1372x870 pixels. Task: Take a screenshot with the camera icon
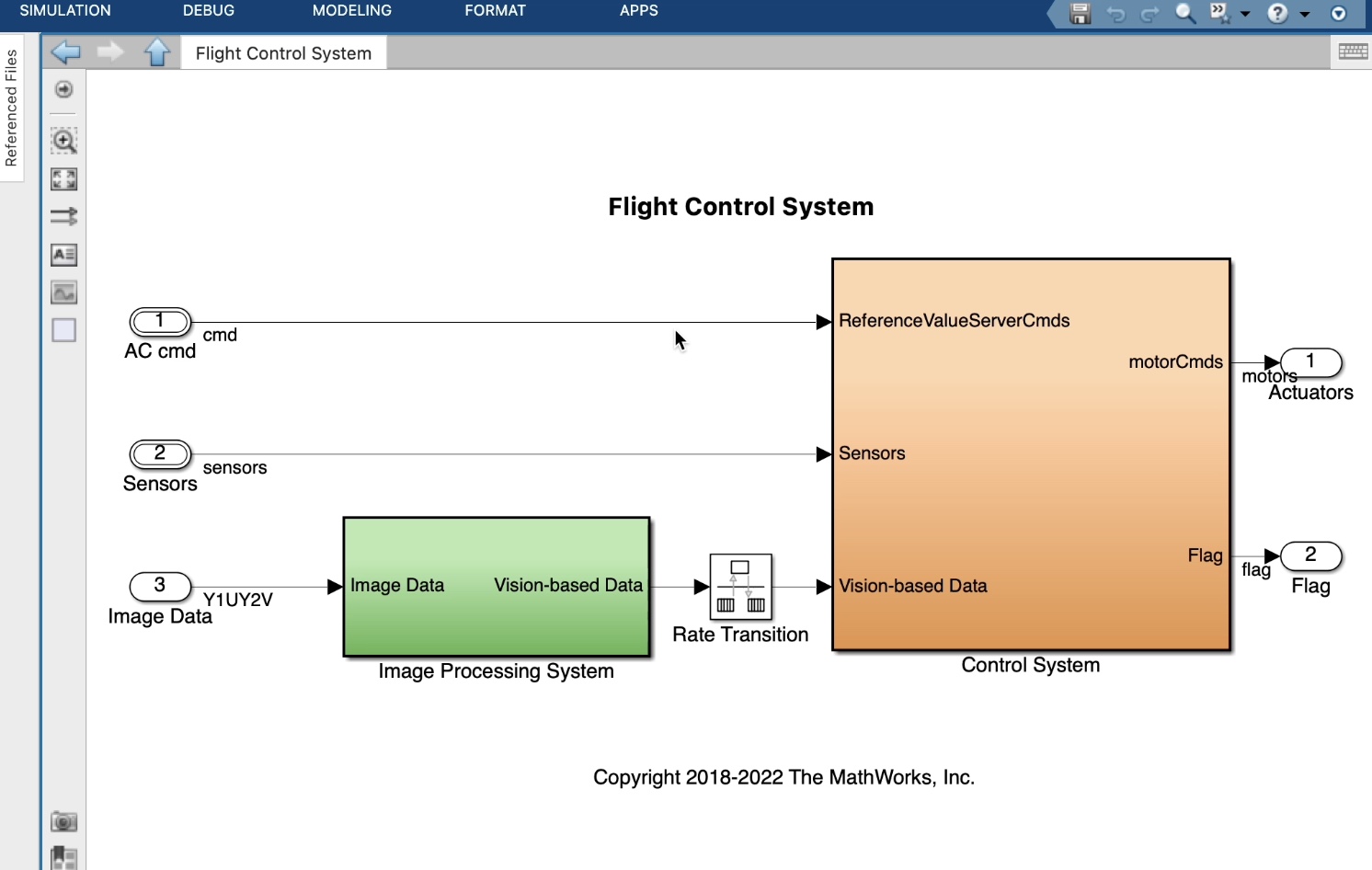tap(63, 821)
